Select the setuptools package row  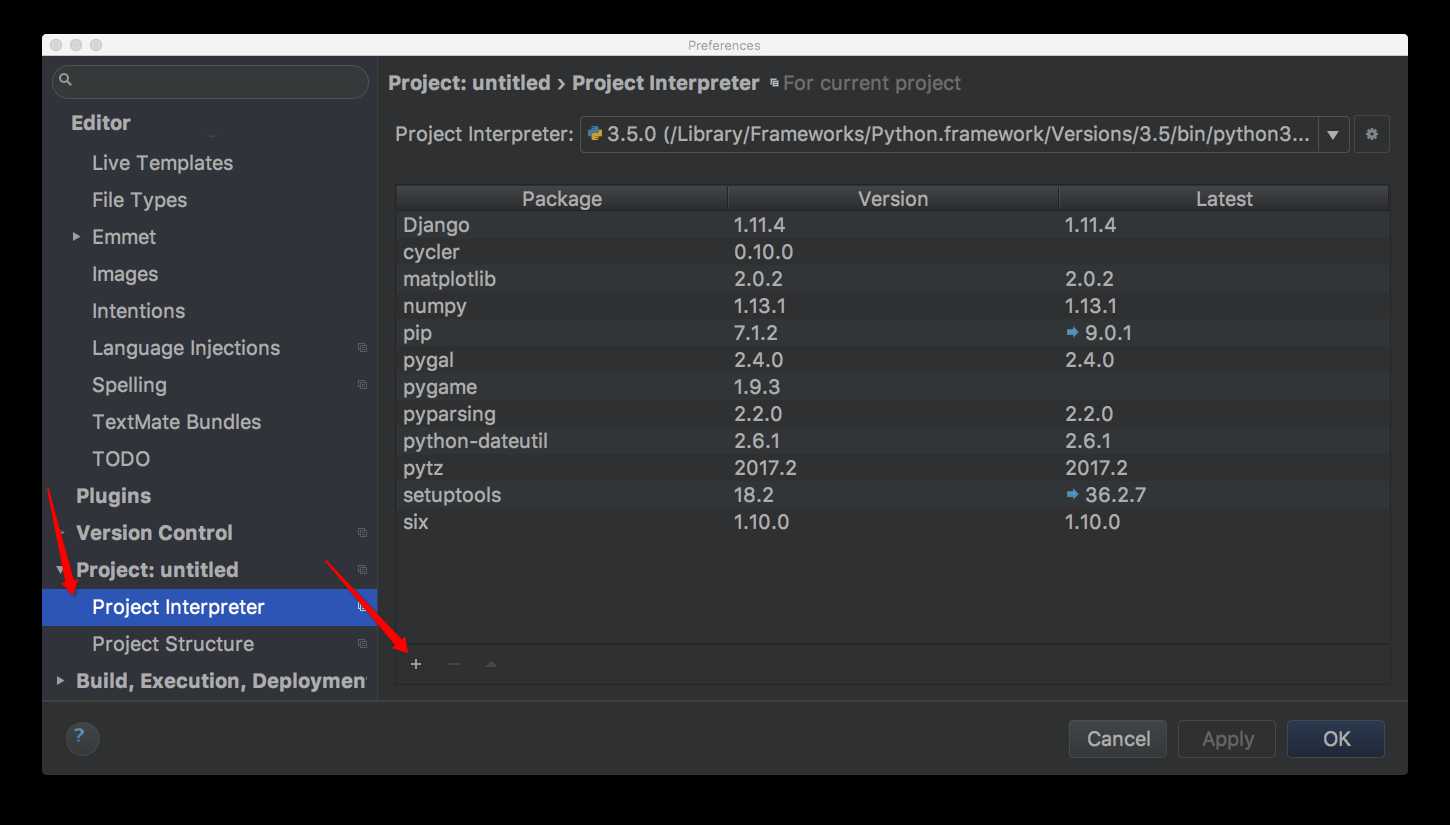tap(892, 495)
